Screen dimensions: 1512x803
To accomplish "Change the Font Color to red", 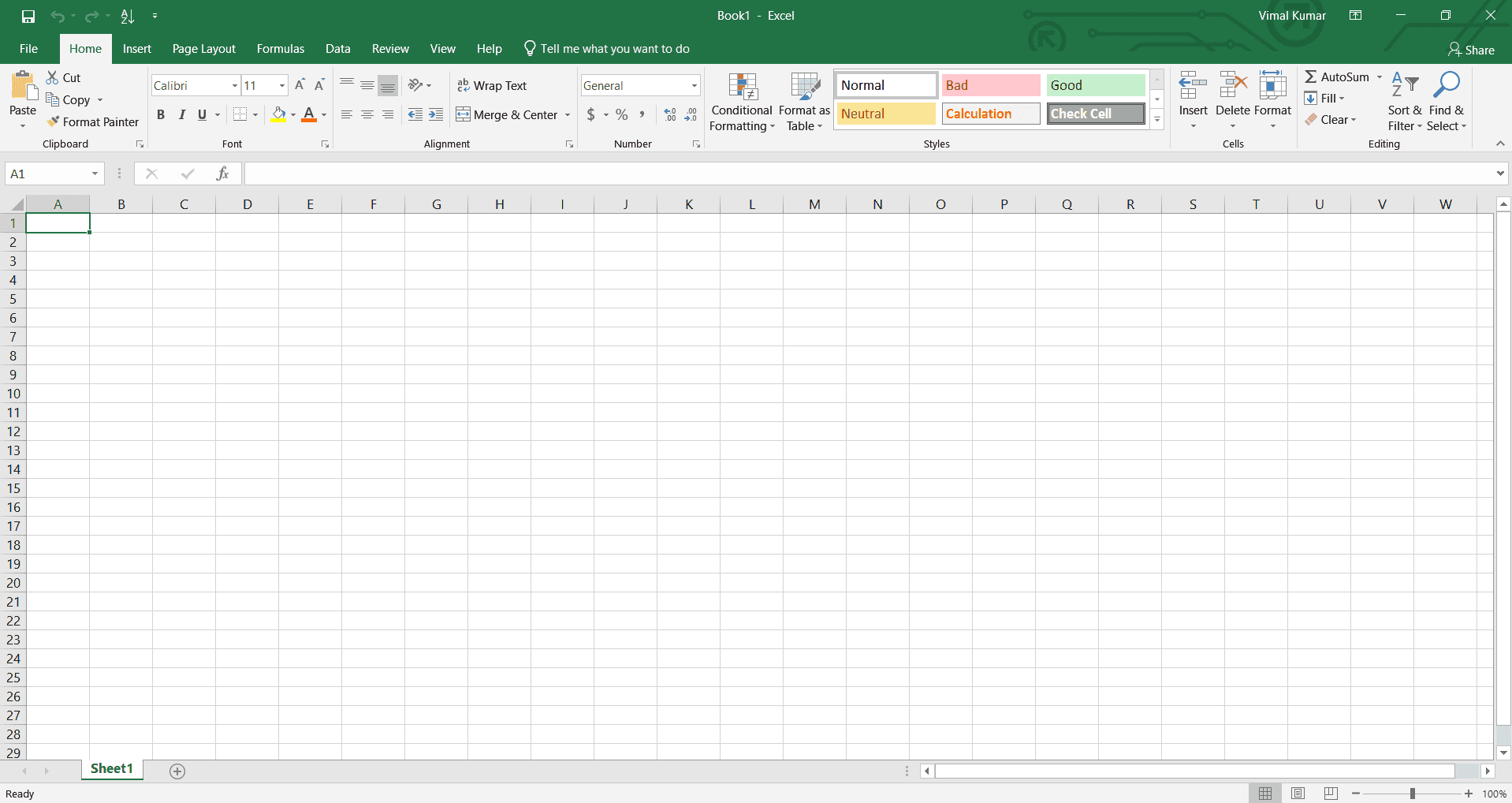I will click(x=308, y=114).
